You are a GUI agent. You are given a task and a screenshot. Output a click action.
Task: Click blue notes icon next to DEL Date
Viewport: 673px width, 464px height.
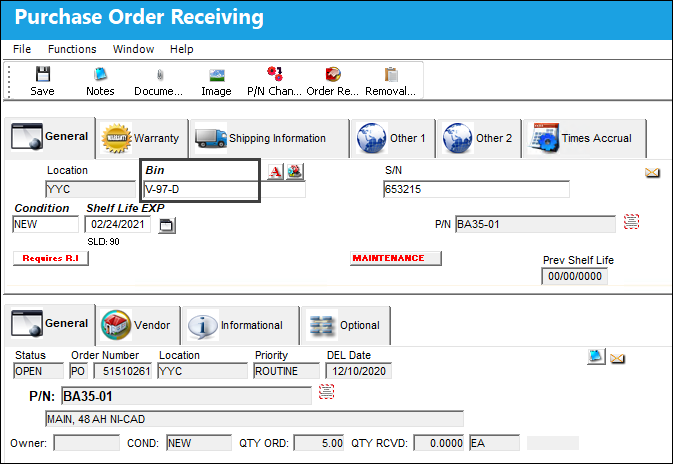596,356
